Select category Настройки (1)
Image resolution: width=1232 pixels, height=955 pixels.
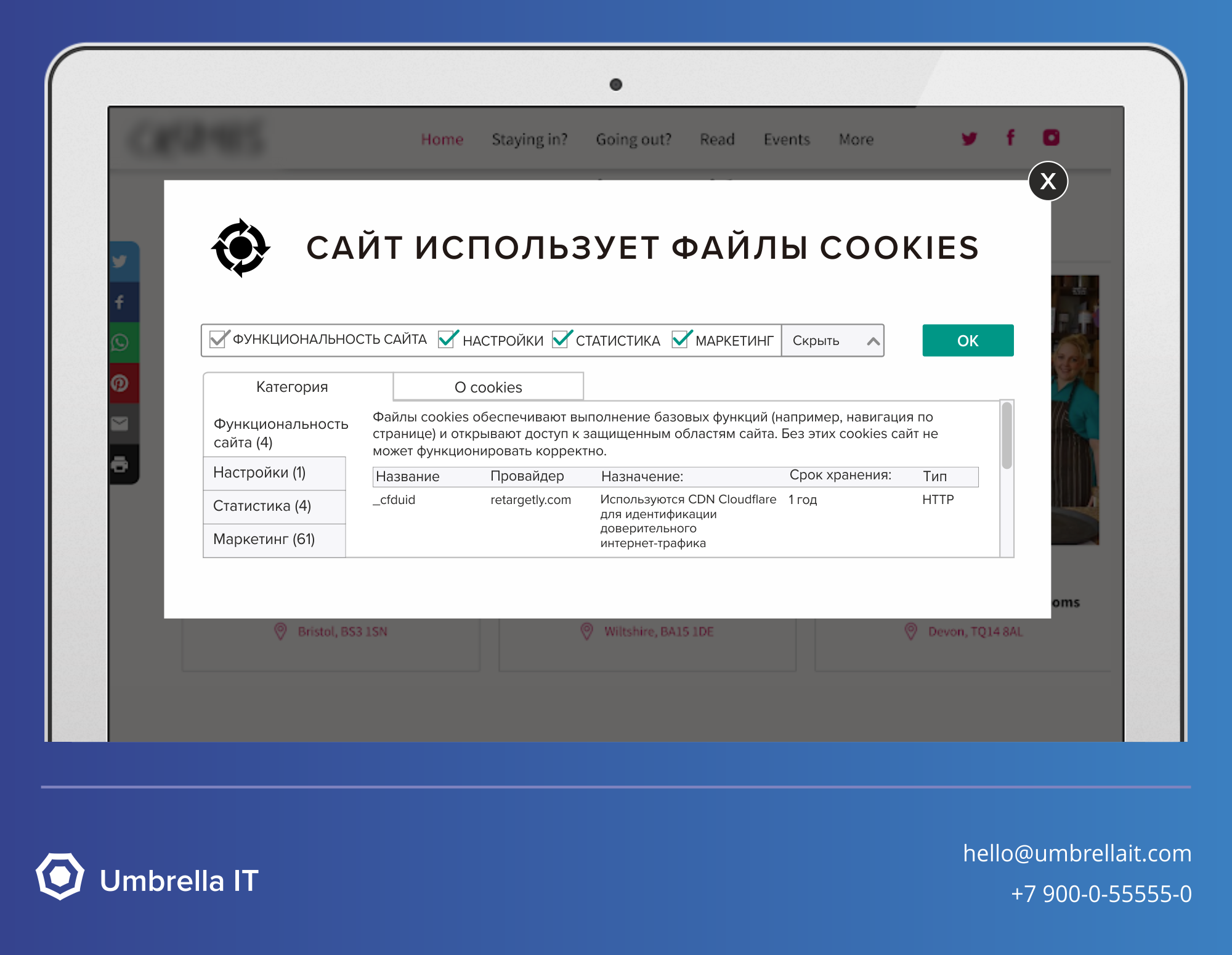click(275, 473)
